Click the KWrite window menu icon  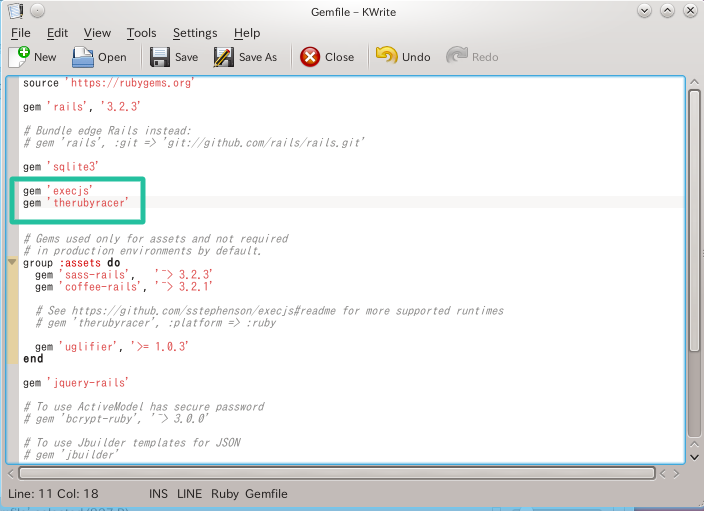pyautogui.click(x=15, y=11)
